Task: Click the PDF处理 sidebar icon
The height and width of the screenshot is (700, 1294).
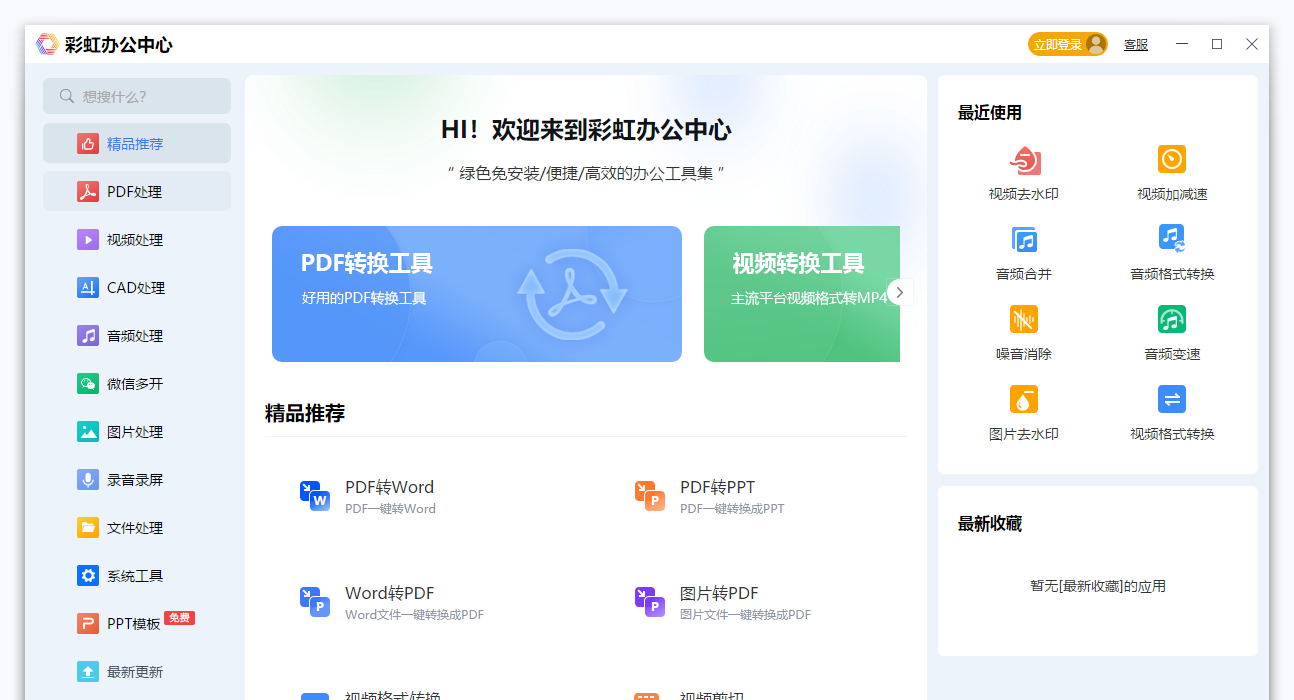Action: pyautogui.click(x=88, y=191)
